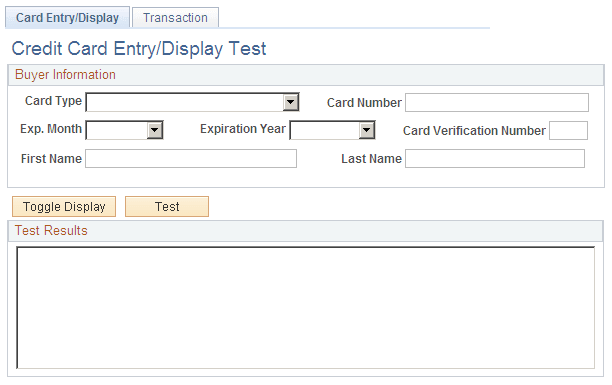The width and height of the screenshot is (612, 385).
Task: Open the Transaction tab
Action: coord(175,18)
